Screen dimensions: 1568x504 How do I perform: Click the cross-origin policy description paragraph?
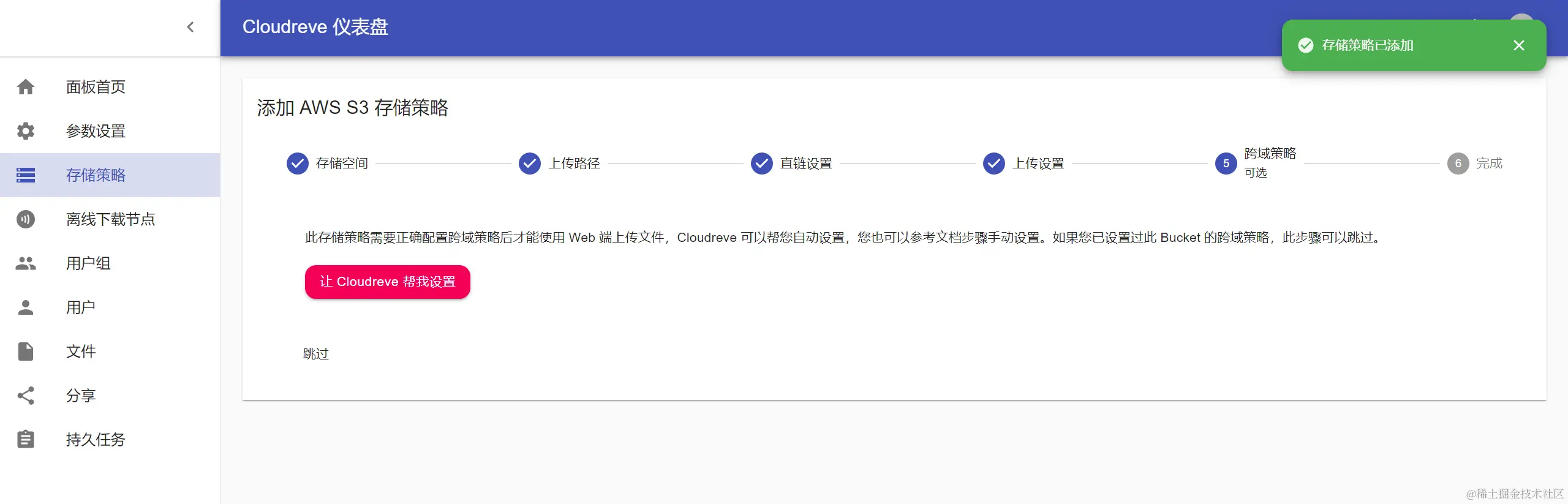point(844,238)
